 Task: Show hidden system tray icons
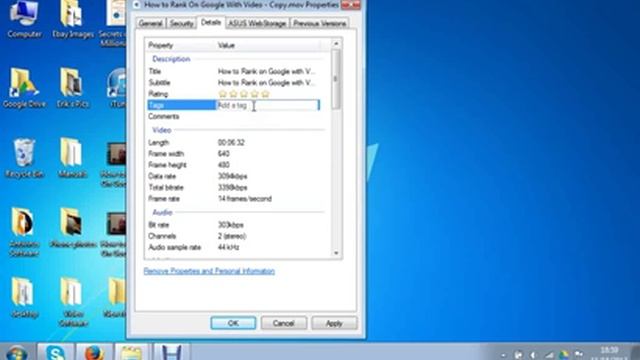pos(503,355)
